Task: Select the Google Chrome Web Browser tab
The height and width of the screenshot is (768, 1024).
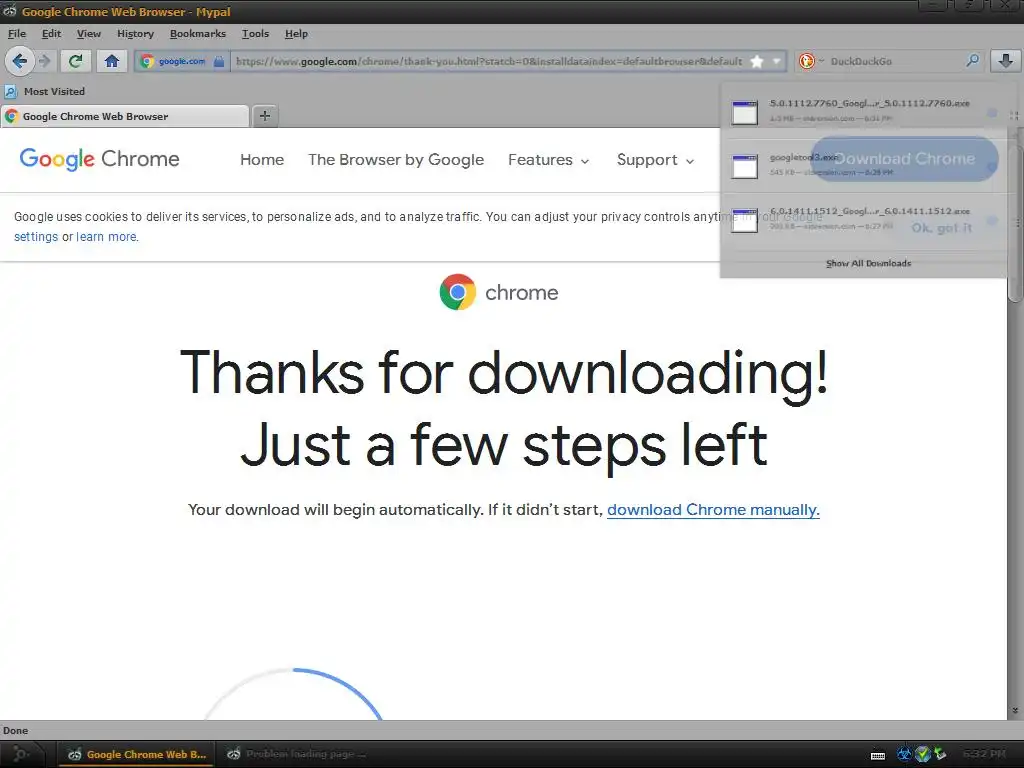Action: pyautogui.click(x=124, y=116)
